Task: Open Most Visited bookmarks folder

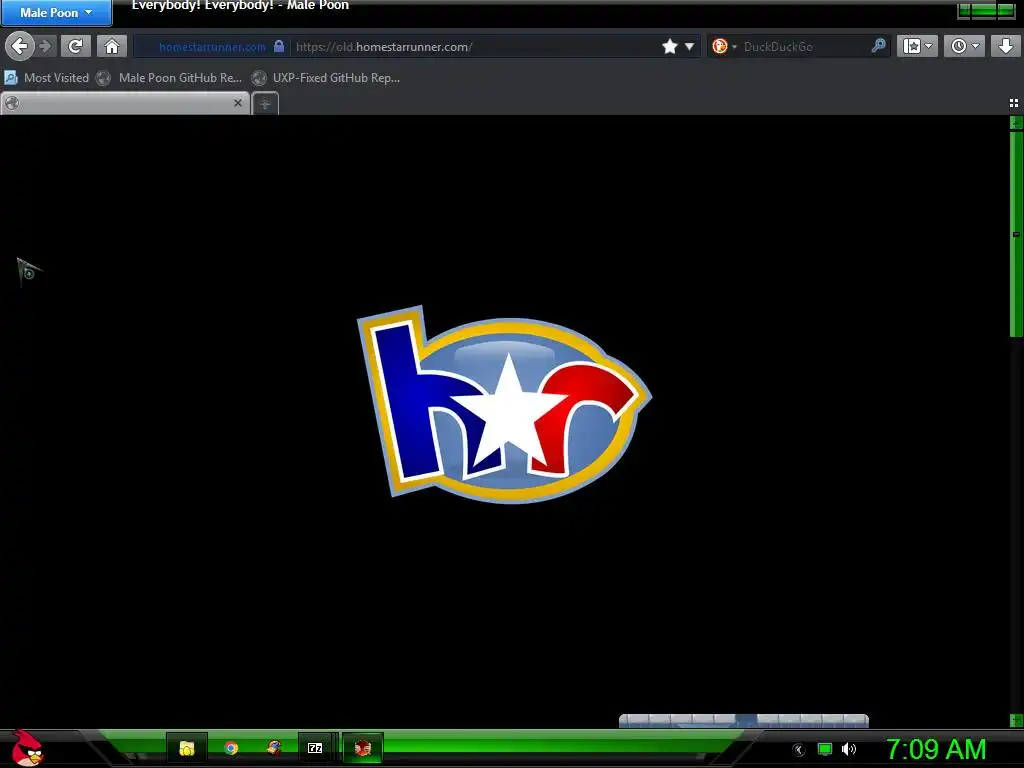Action: [x=46, y=78]
